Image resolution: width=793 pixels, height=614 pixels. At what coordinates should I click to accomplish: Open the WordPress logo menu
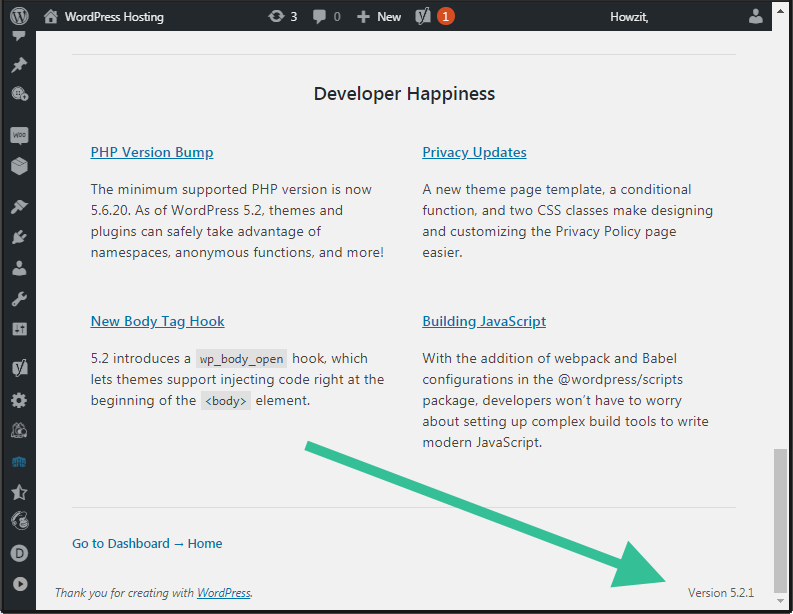[x=20, y=16]
